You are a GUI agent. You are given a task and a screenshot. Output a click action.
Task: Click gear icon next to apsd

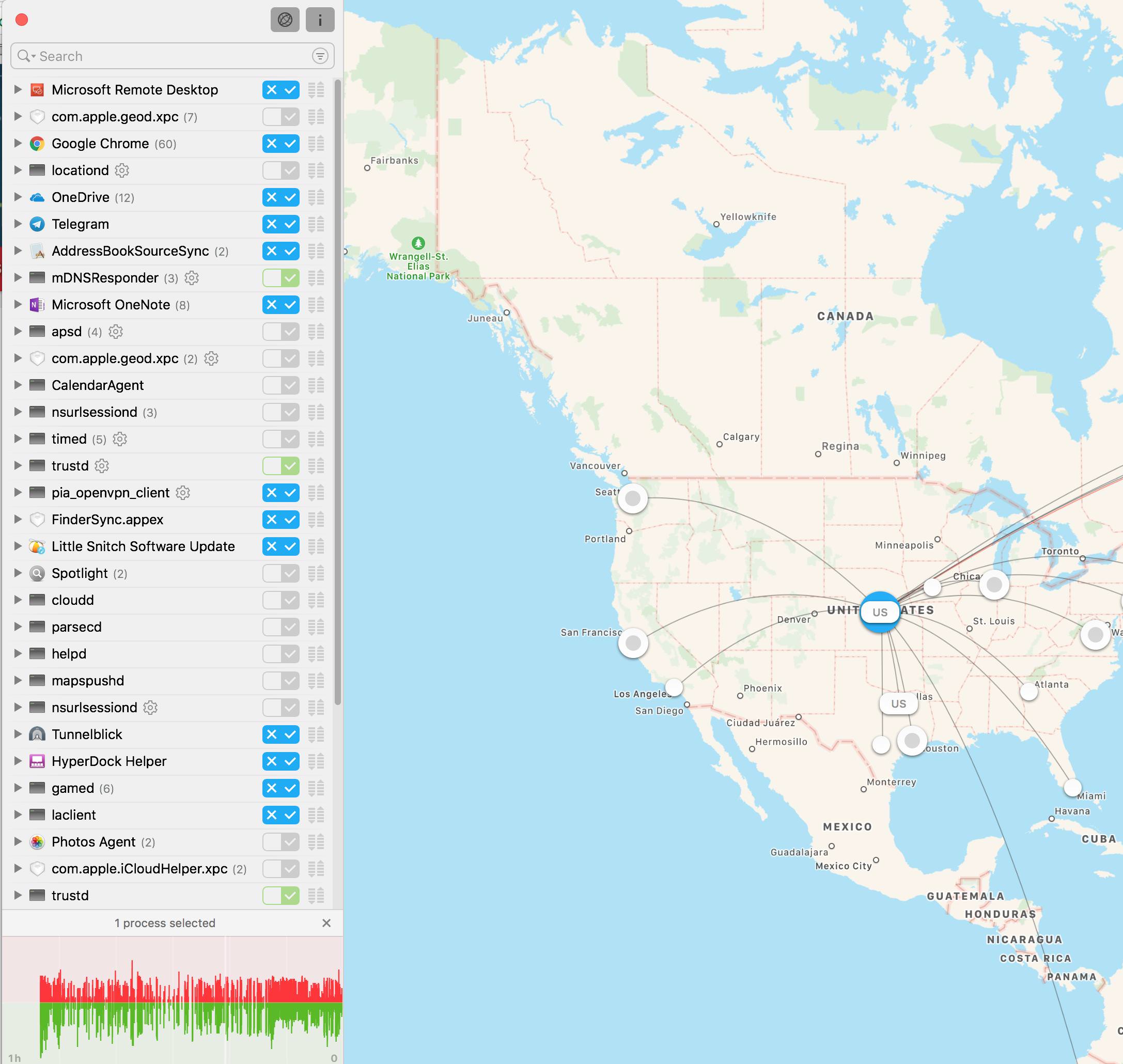[116, 331]
